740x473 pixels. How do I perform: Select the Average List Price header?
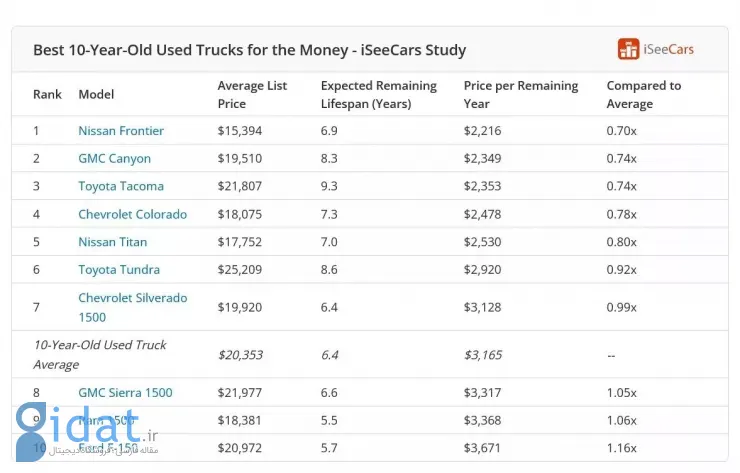(252, 94)
